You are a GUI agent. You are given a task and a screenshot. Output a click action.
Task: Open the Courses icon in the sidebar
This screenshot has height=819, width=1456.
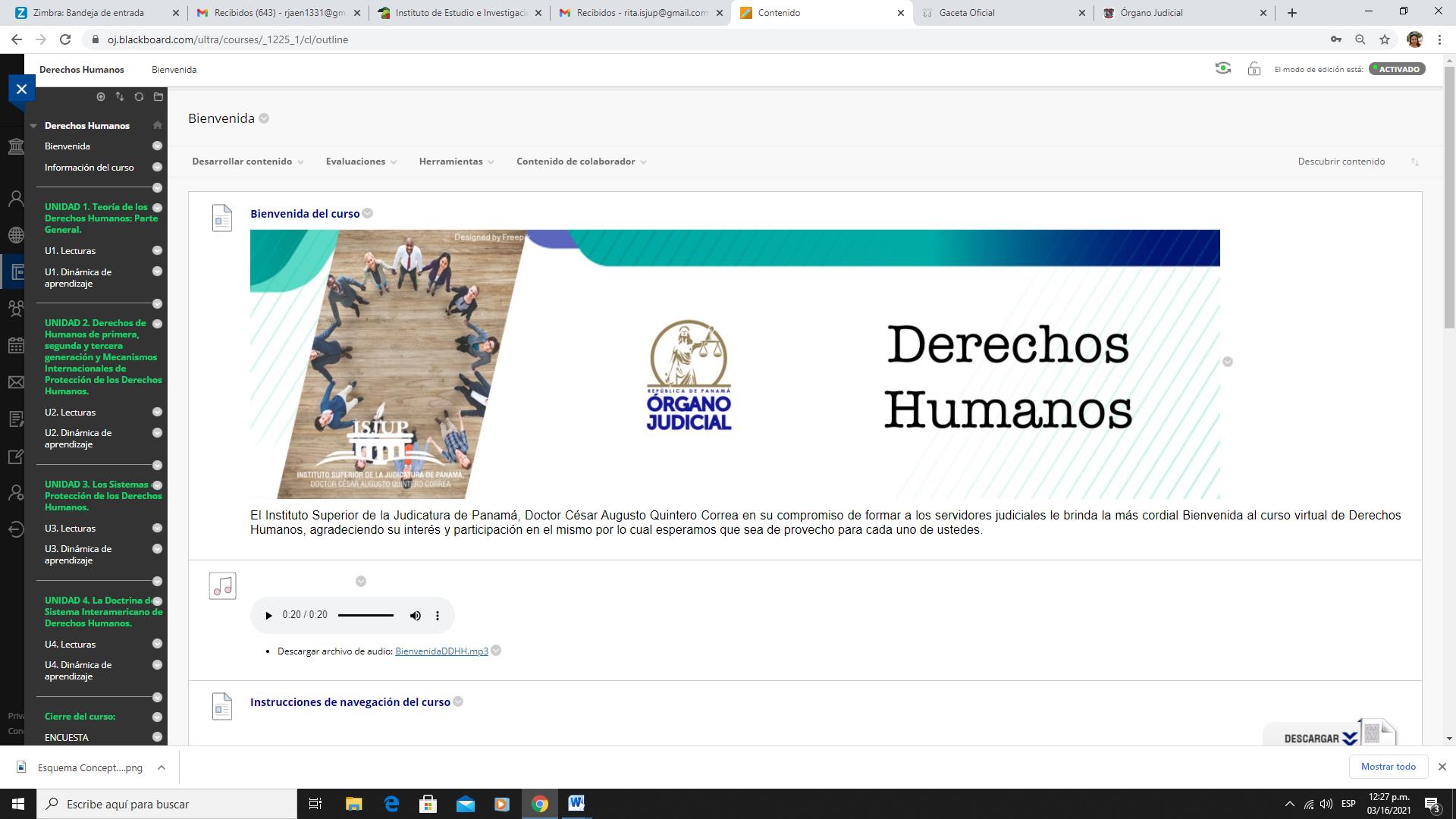pos(16,271)
